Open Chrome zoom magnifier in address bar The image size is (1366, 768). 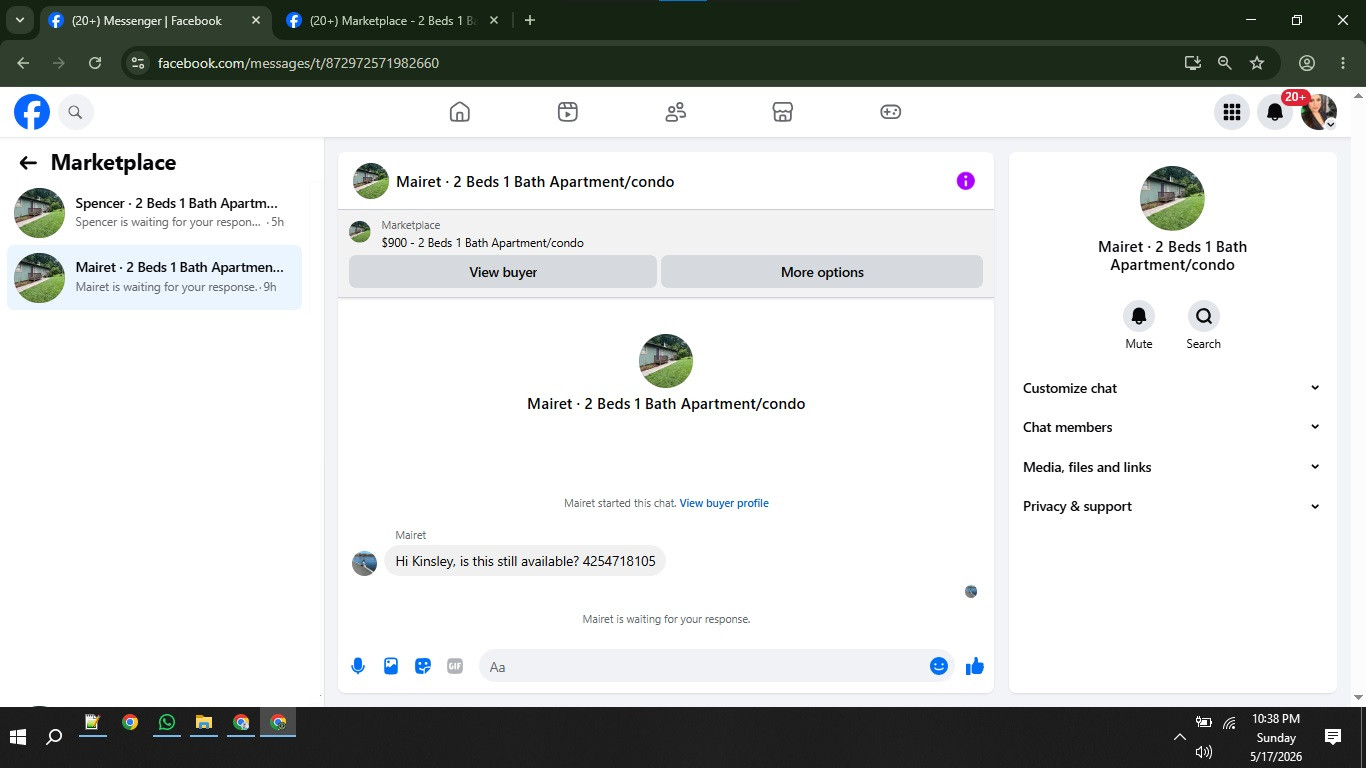click(1225, 63)
